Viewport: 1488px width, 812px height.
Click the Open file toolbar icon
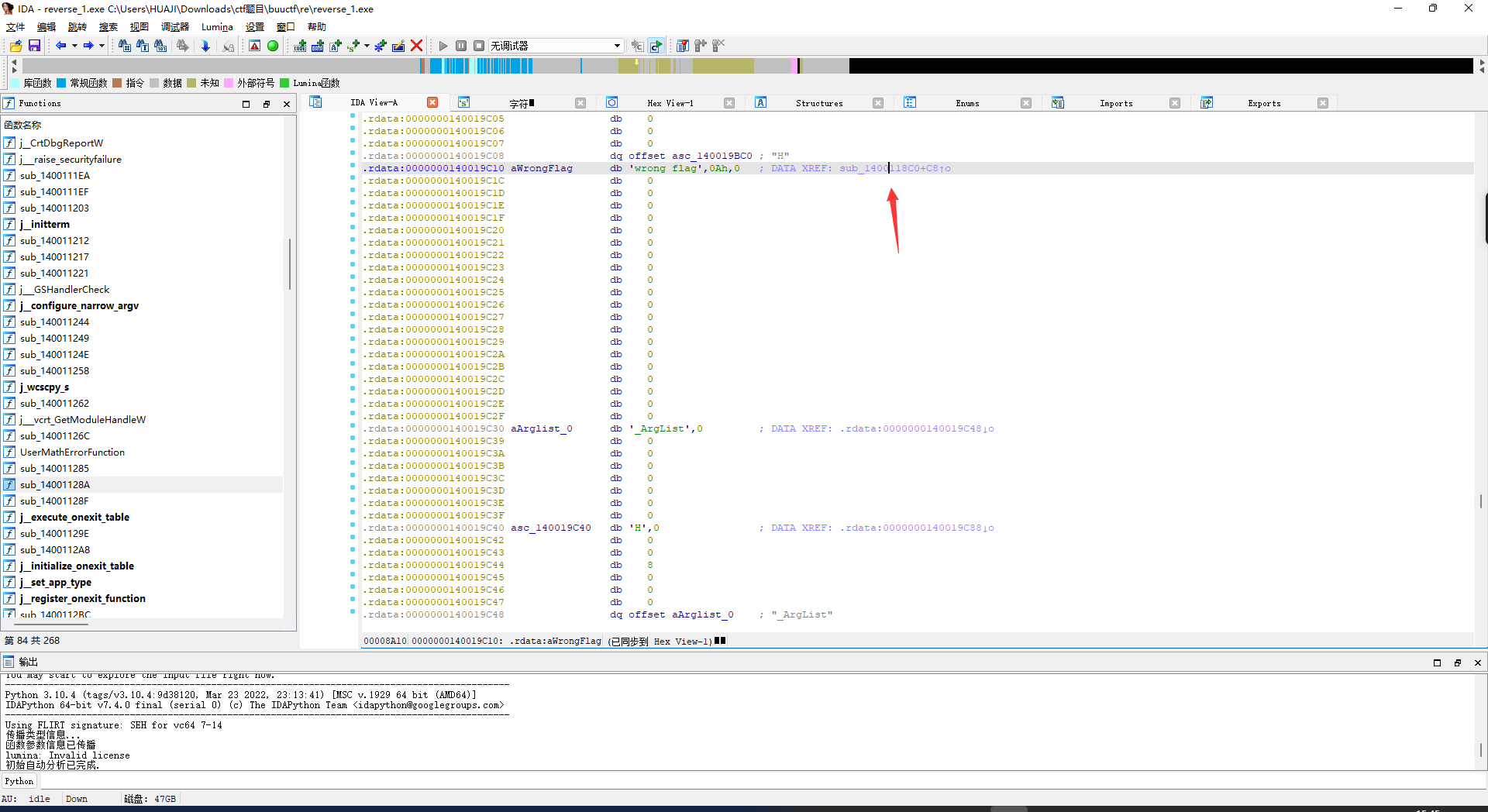point(15,46)
